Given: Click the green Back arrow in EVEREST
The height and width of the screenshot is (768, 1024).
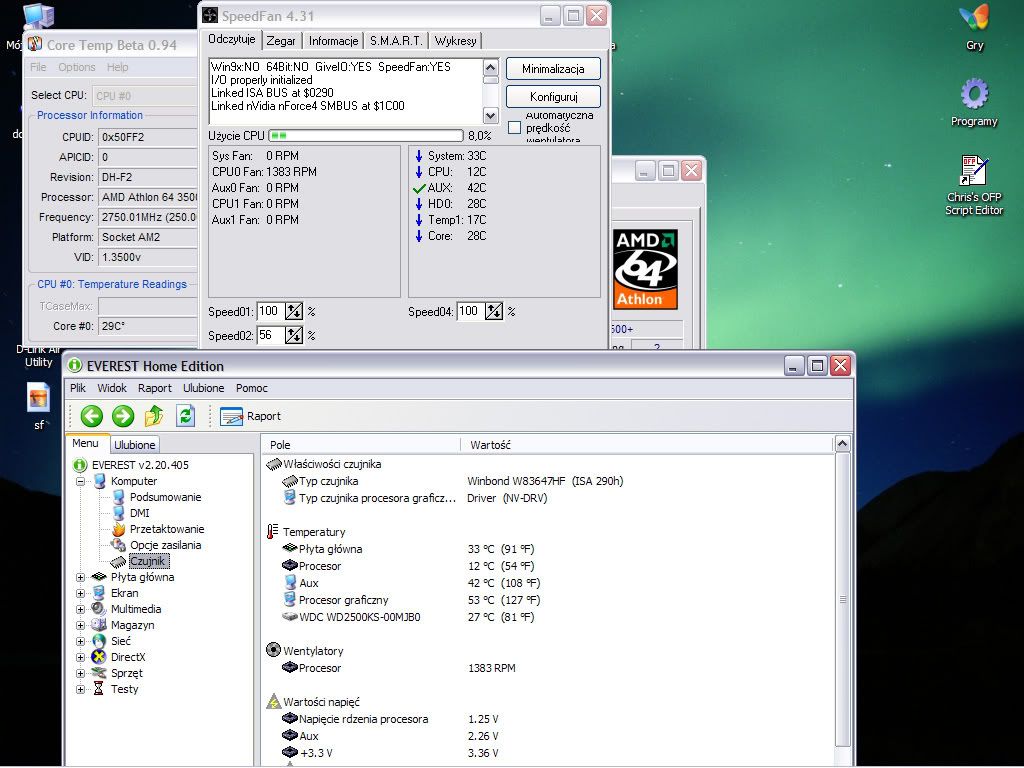Looking at the screenshot, I should tap(92, 416).
